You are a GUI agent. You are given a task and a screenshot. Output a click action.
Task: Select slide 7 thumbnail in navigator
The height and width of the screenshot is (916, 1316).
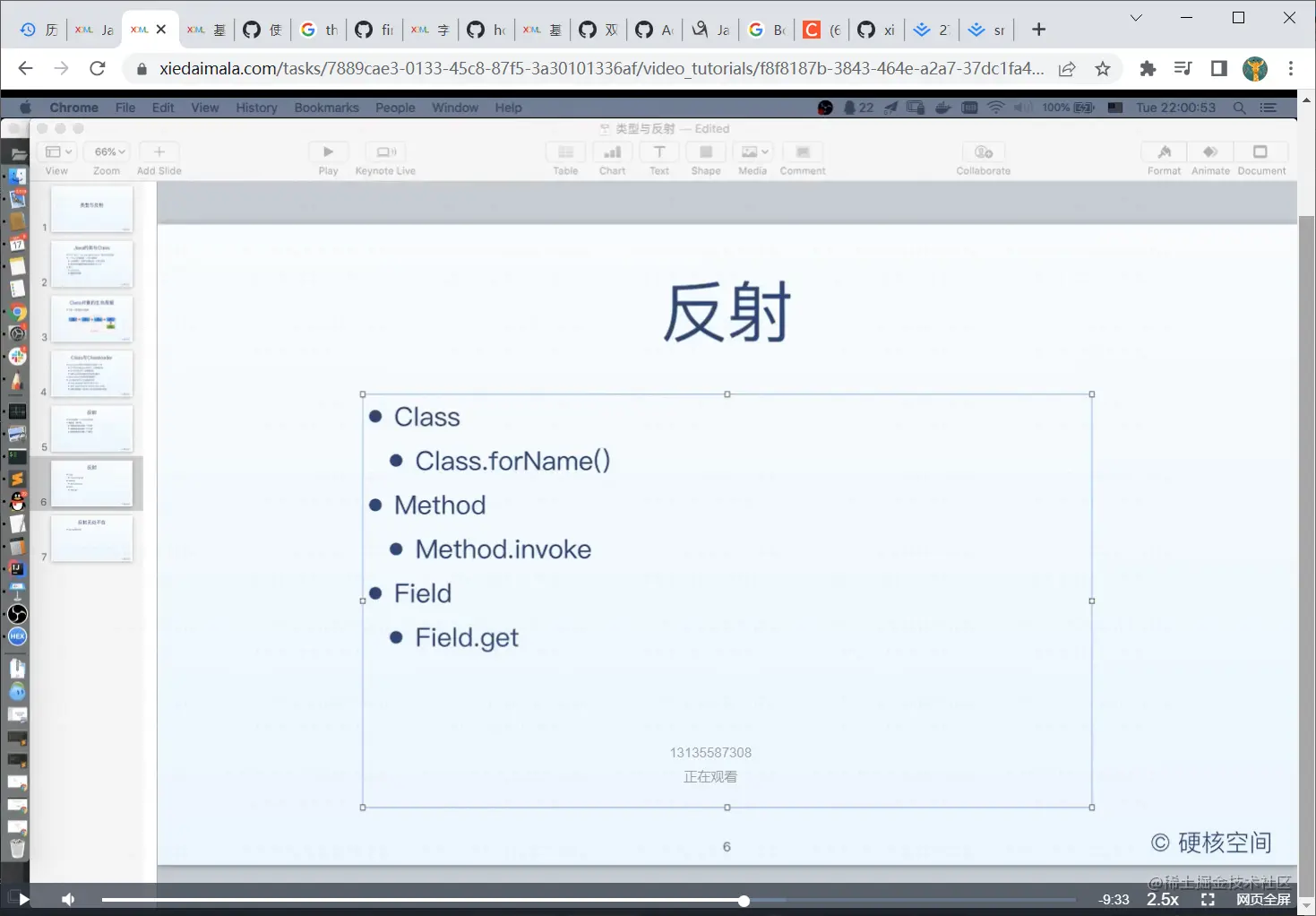point(92,538)
